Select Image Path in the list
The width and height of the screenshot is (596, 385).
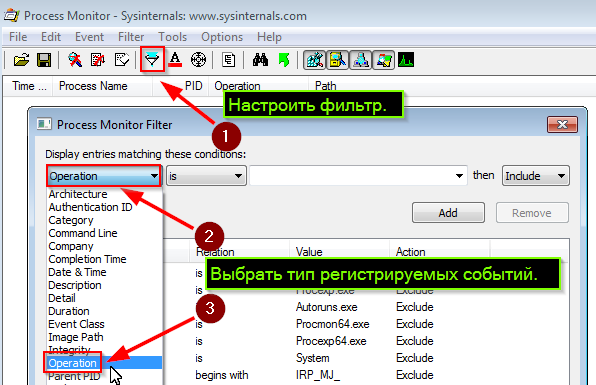click(105, 337)
